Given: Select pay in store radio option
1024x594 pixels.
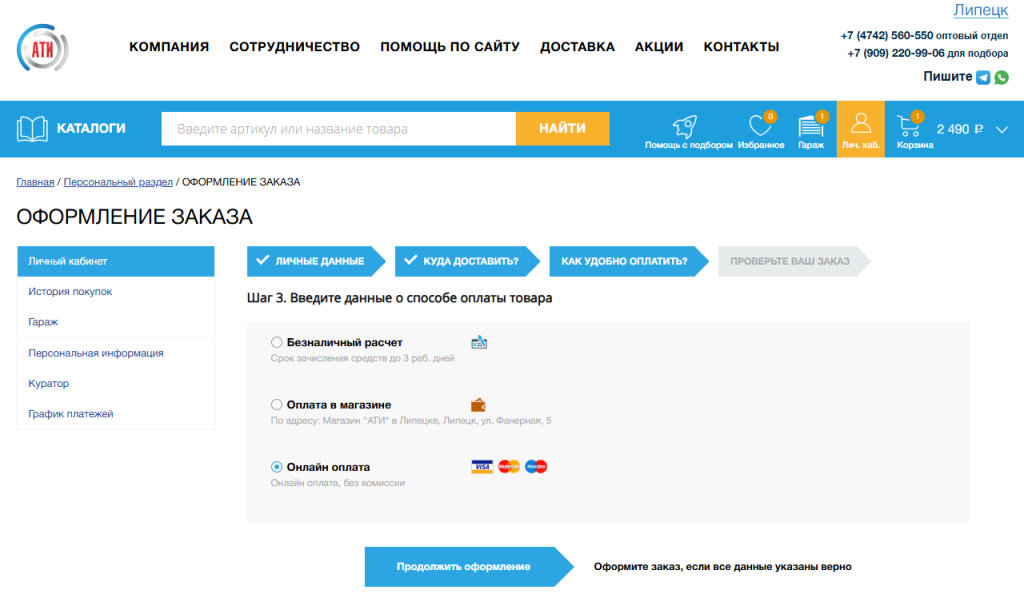Looking at the screenshot, I should pyautogui.click(x=277, y=405).
